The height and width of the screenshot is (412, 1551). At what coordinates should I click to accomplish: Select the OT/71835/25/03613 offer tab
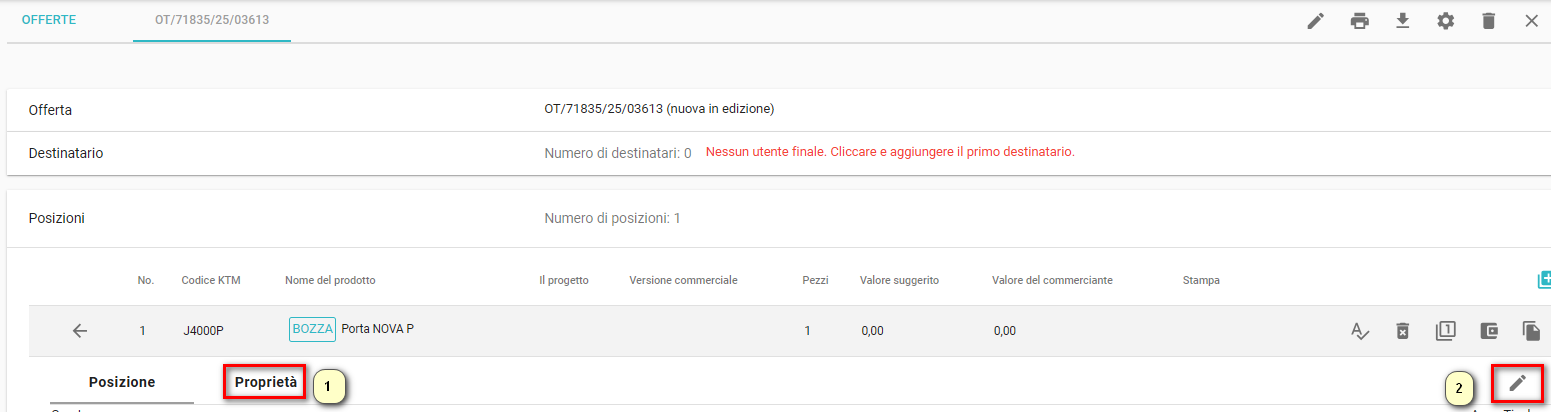pyautogui.click(x=211, y=20)
